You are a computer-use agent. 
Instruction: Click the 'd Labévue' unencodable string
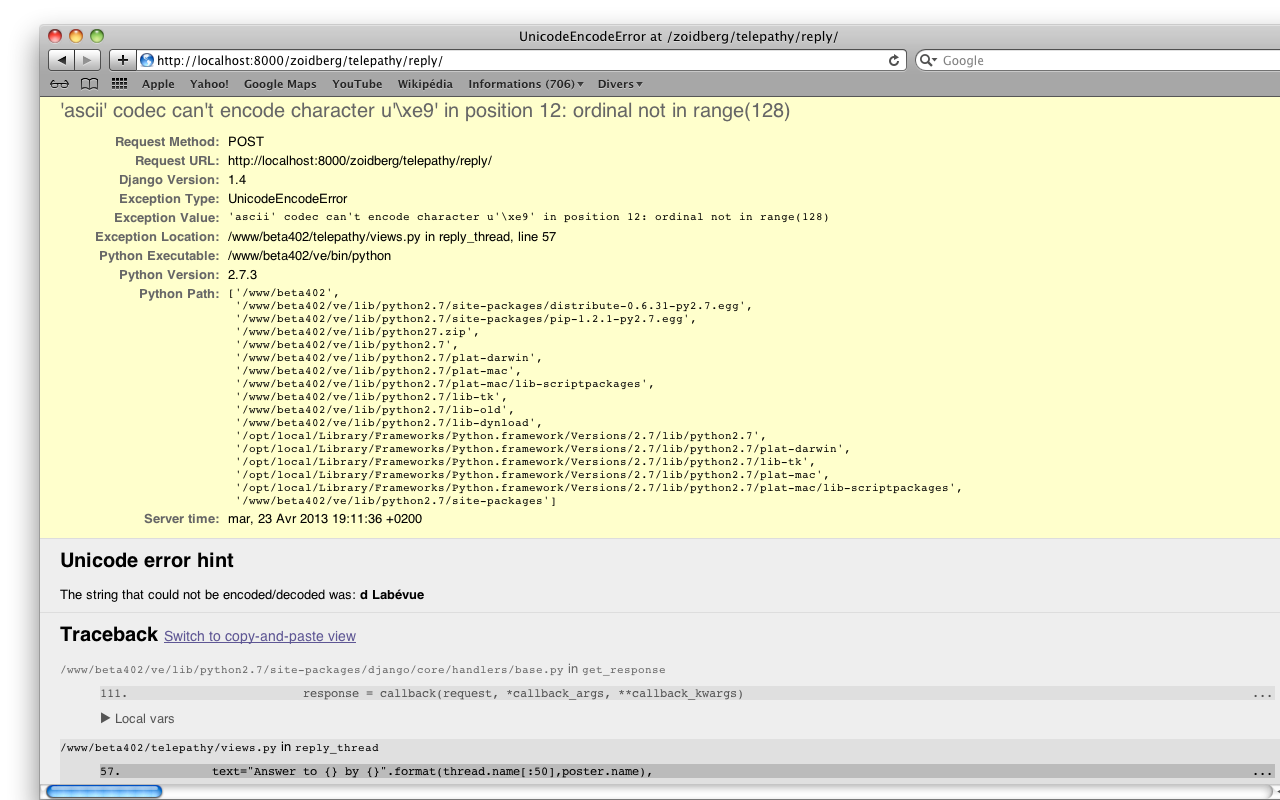[x=392, y=595]
